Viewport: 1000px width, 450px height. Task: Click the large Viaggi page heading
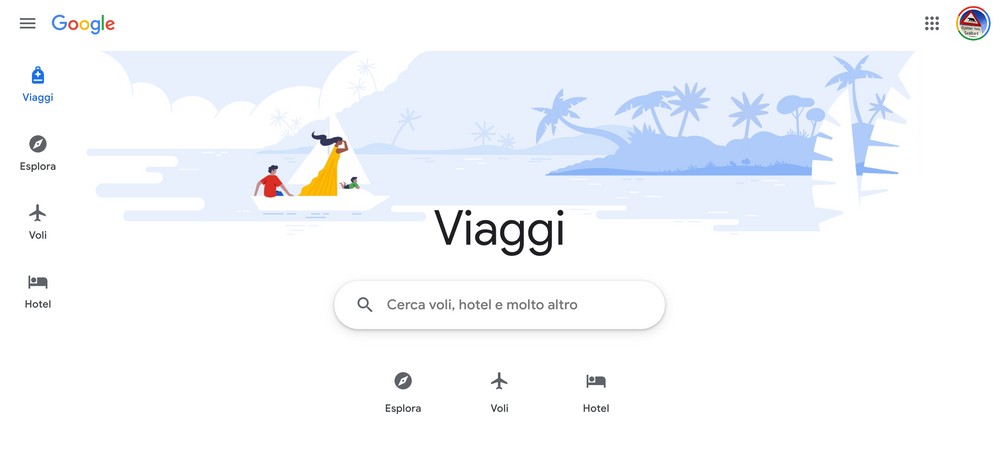[x=499, y=230]
